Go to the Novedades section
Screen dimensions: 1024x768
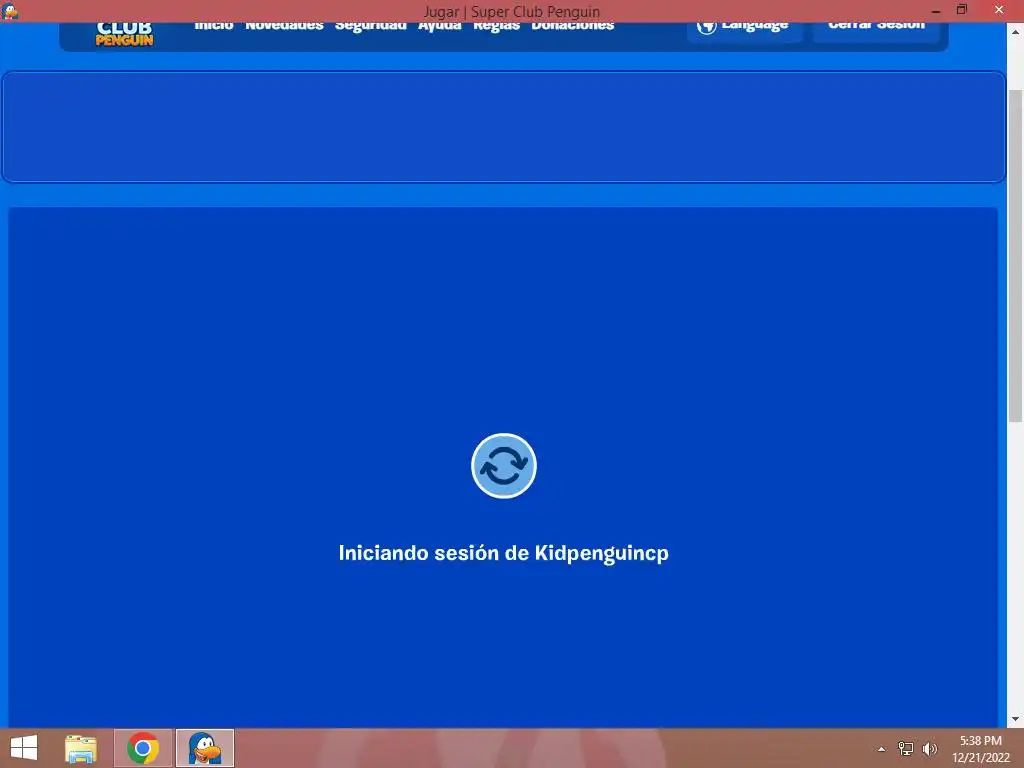point(284,27)
